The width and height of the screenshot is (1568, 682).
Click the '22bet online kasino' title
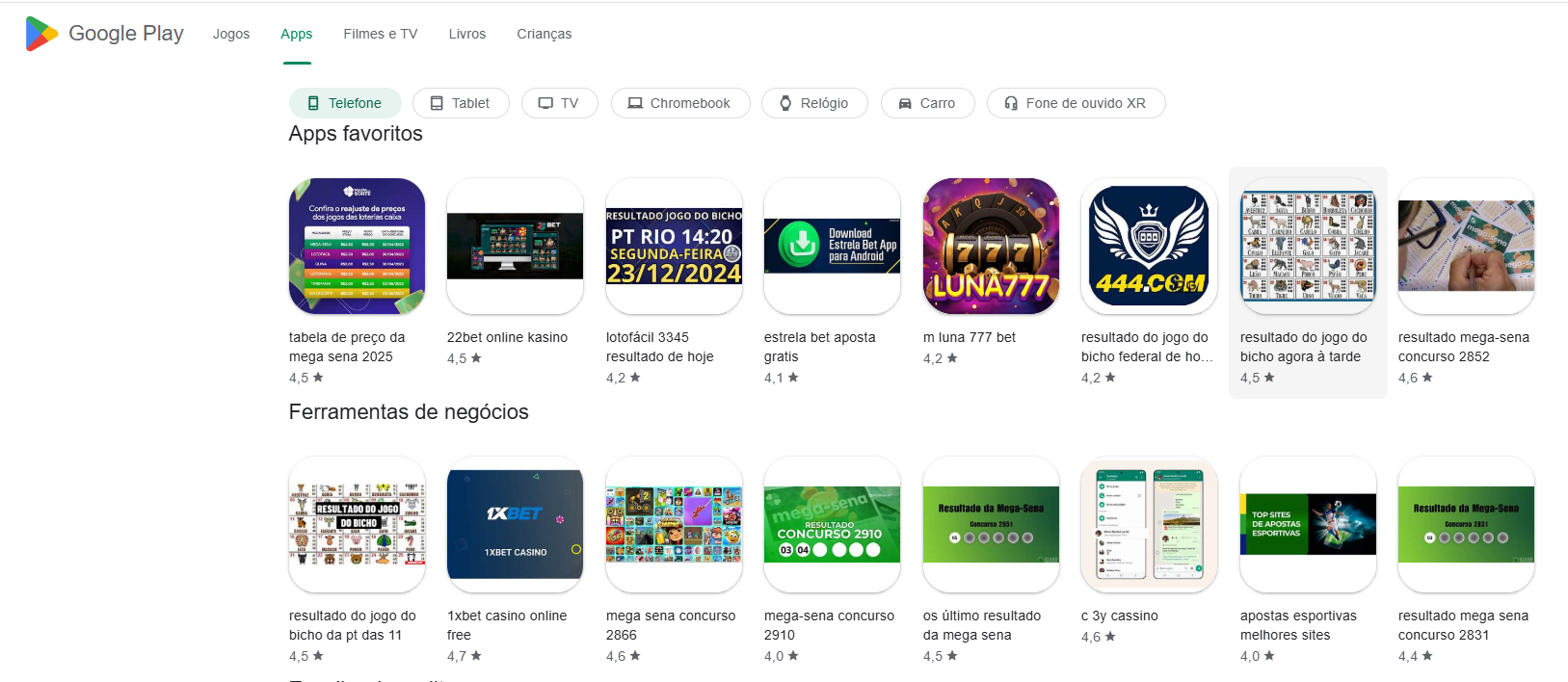tap(507, 337)
